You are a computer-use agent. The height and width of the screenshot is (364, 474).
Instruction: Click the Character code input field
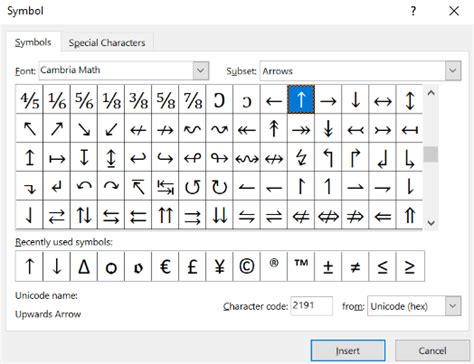[312, 306]
